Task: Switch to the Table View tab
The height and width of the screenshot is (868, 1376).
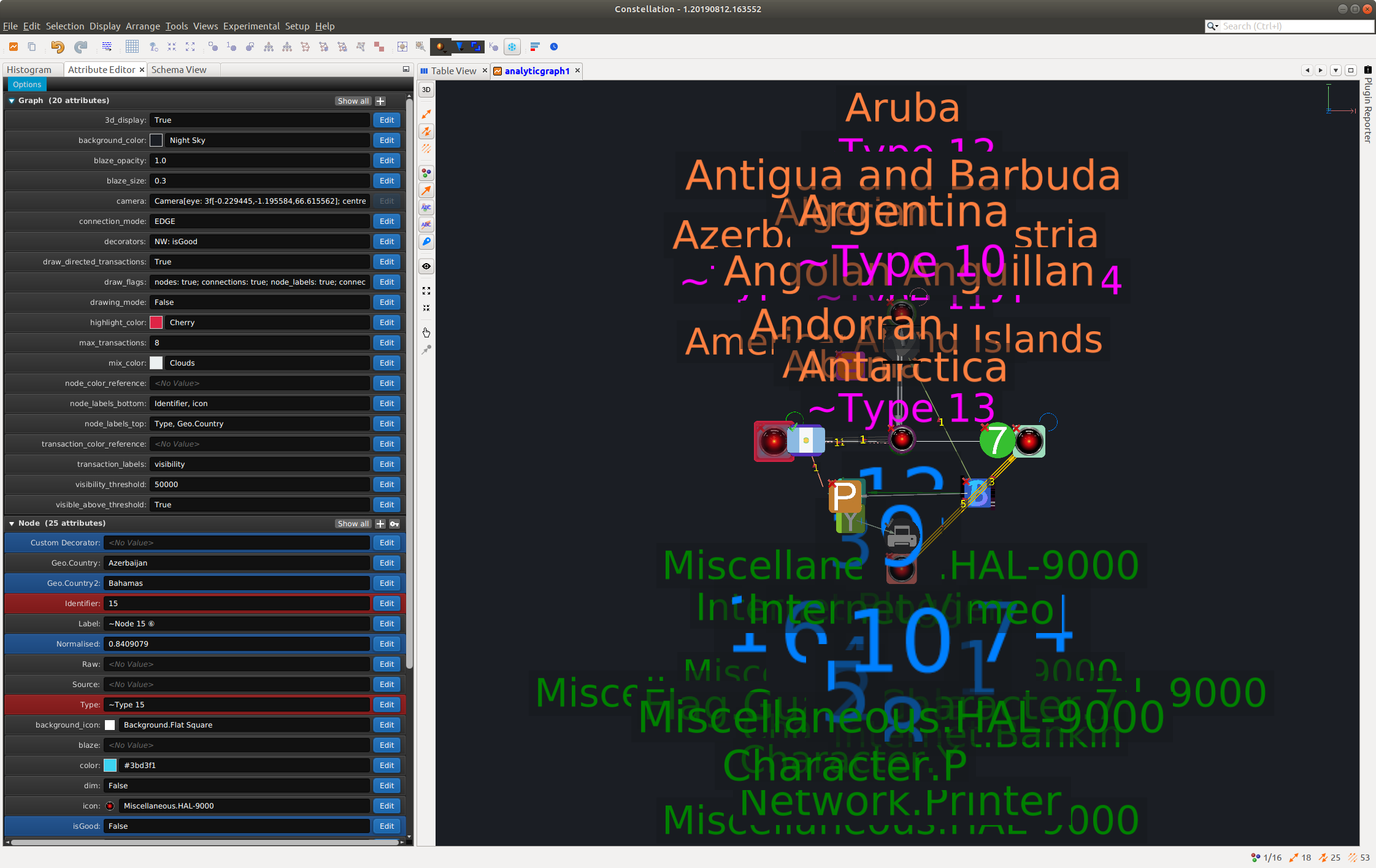Action: coord(453,71)
